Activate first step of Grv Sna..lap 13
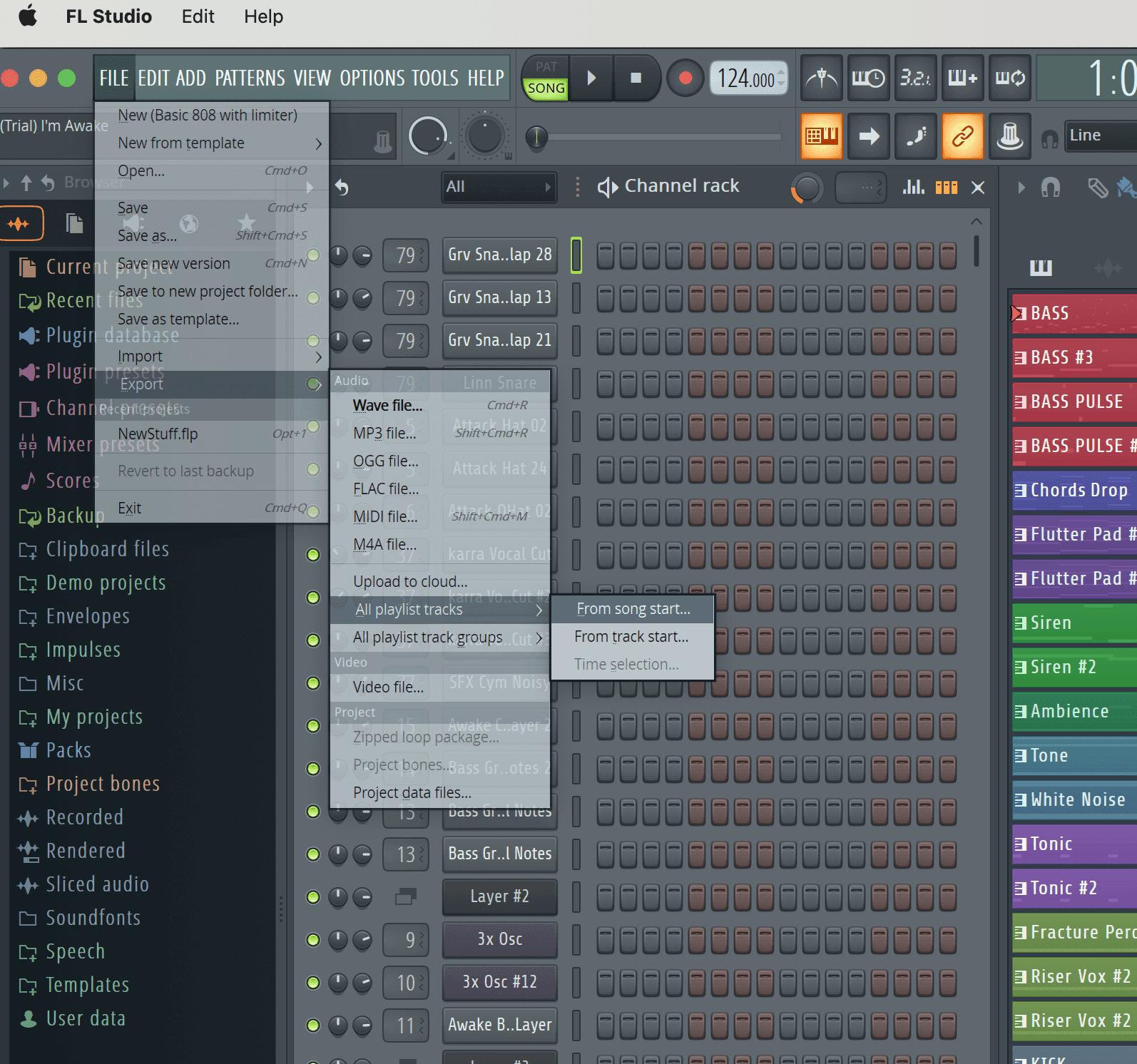 (x=605, y=298)
